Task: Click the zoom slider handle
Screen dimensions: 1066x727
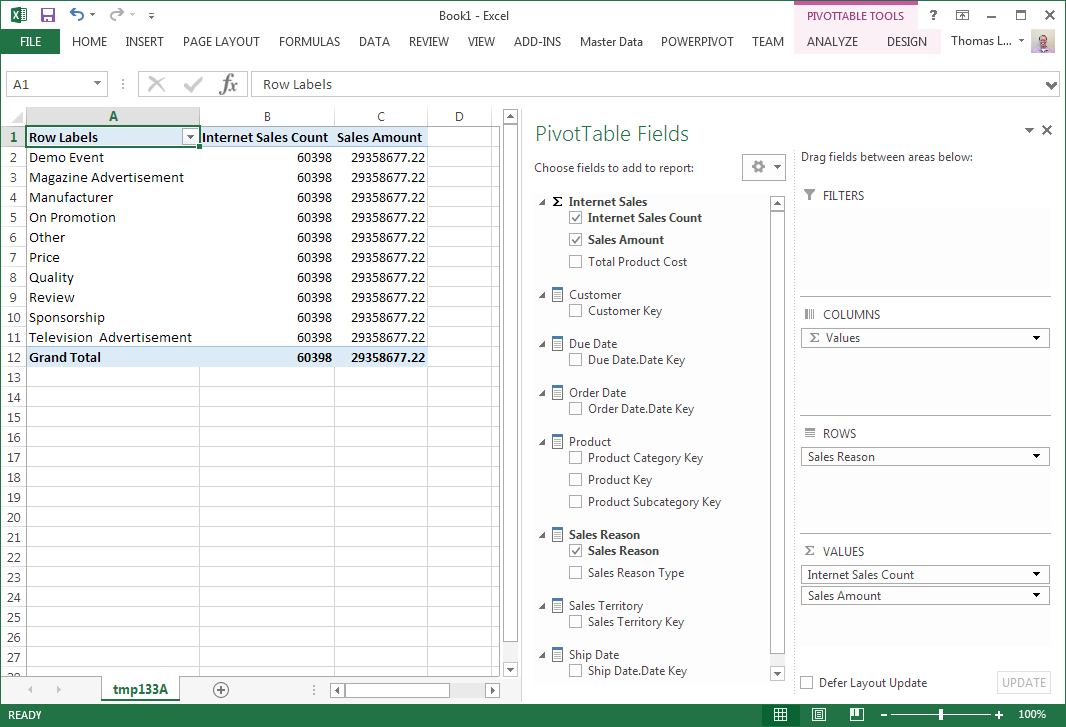Action: pyautogui.click(x=941, y=715)
